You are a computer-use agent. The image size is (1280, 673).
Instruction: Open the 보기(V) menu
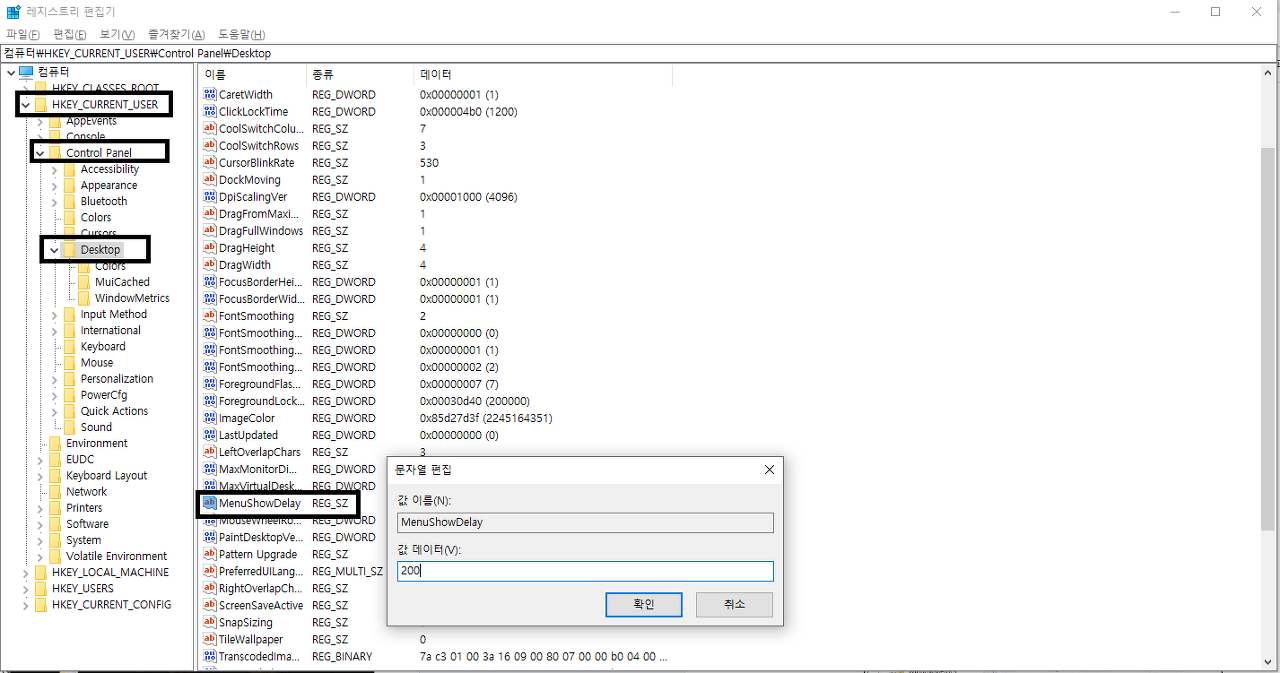tap(117, 35)
